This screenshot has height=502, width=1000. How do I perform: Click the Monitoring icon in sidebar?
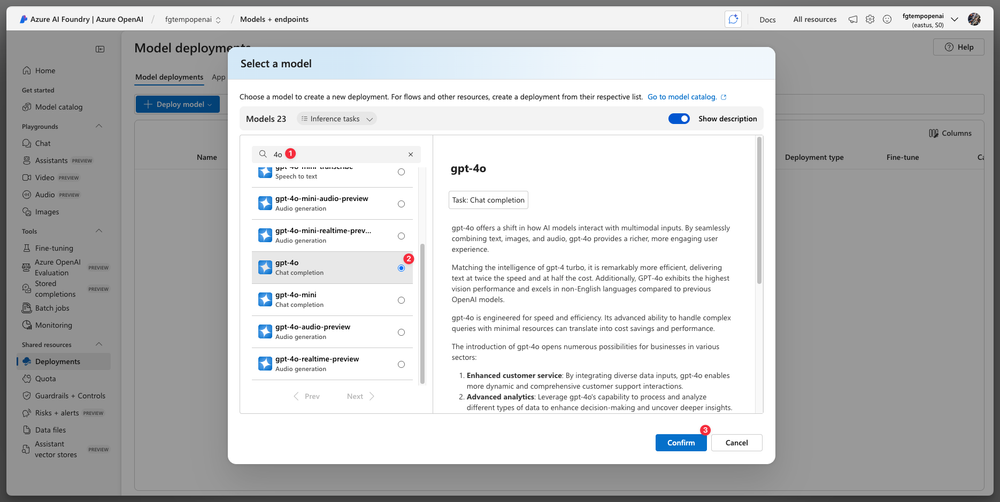[x=27, y=325]
